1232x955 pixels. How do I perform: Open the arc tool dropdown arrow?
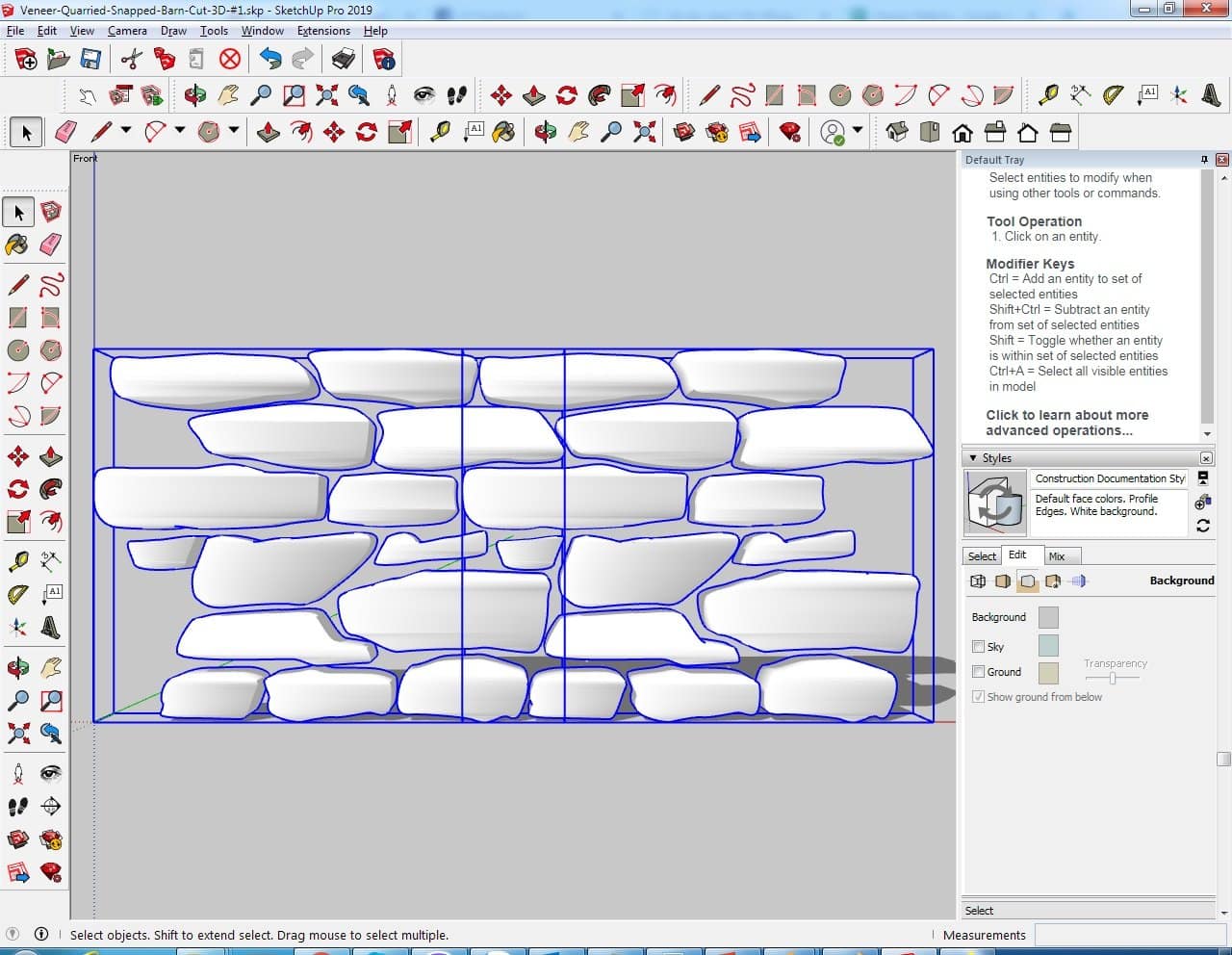tap(179, 131)
